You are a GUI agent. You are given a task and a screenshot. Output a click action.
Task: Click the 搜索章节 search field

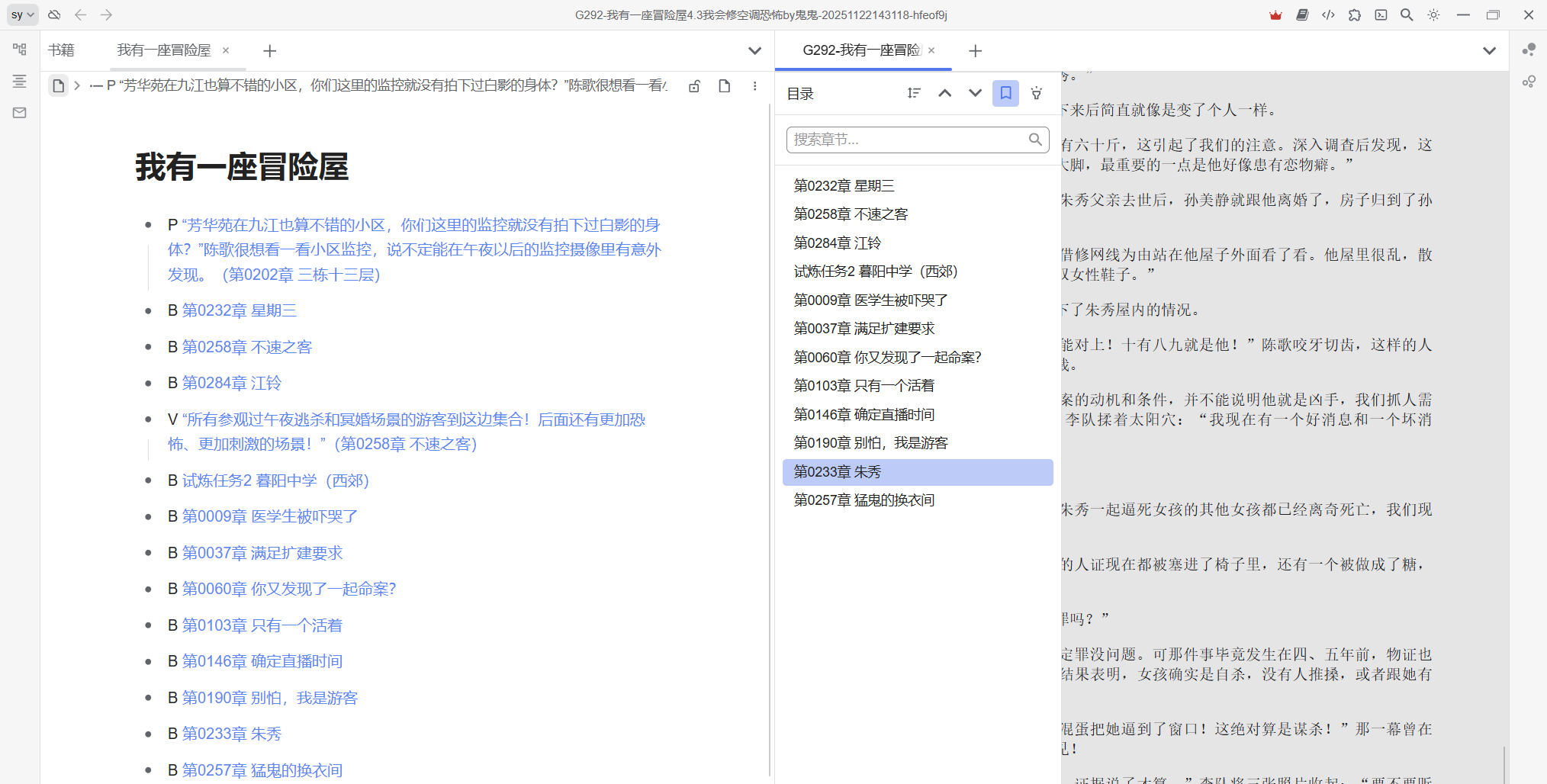(x=909, y=140)
